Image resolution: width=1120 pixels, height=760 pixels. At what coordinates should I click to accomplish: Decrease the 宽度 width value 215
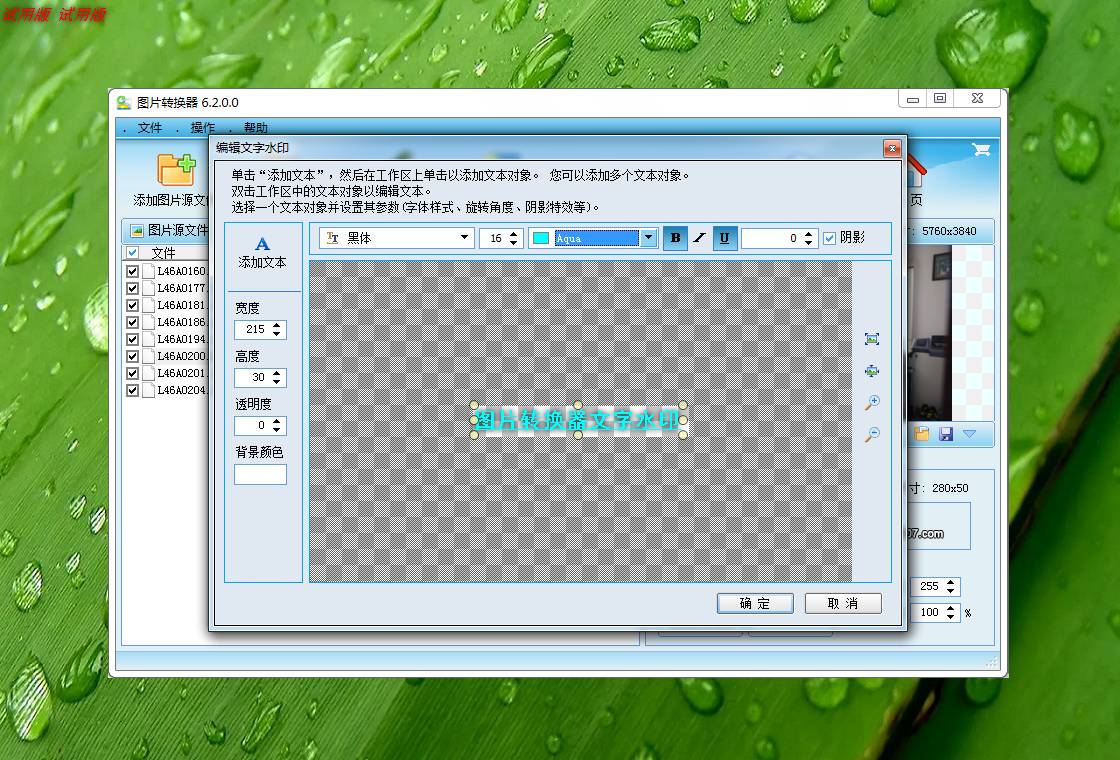pyautogui.click(x=276, y=334)
